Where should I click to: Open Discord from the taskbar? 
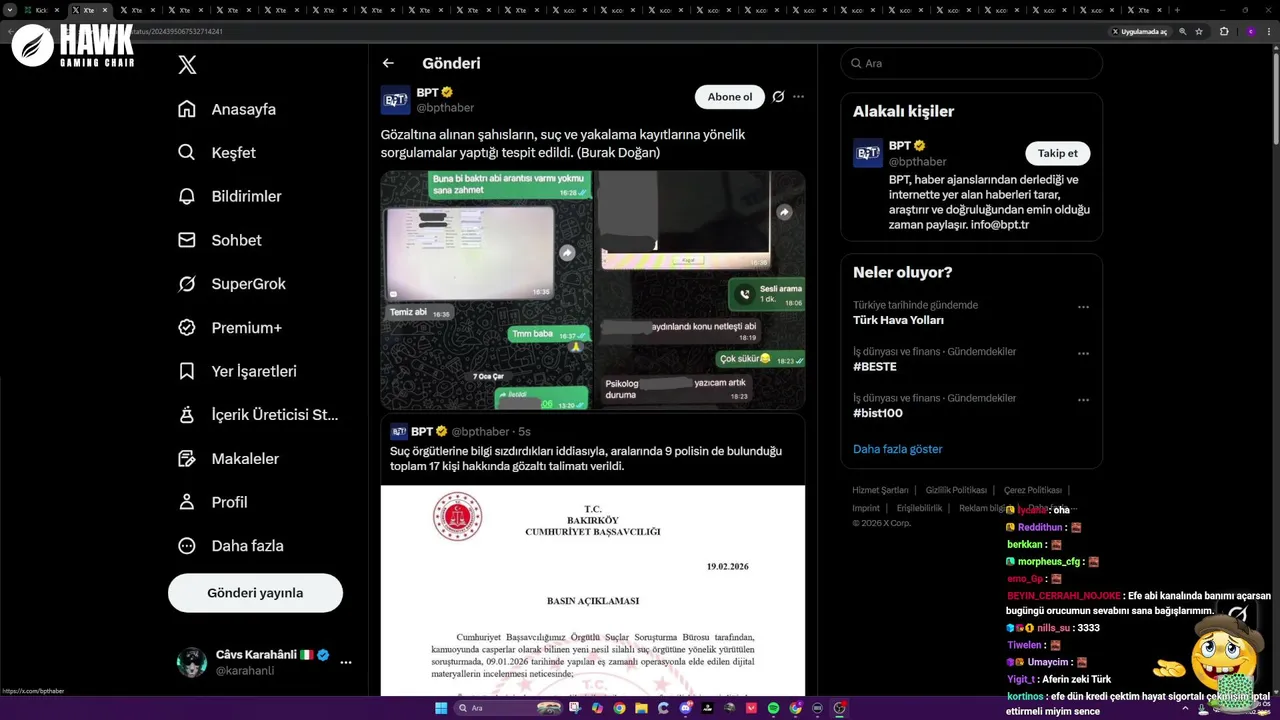685,708
